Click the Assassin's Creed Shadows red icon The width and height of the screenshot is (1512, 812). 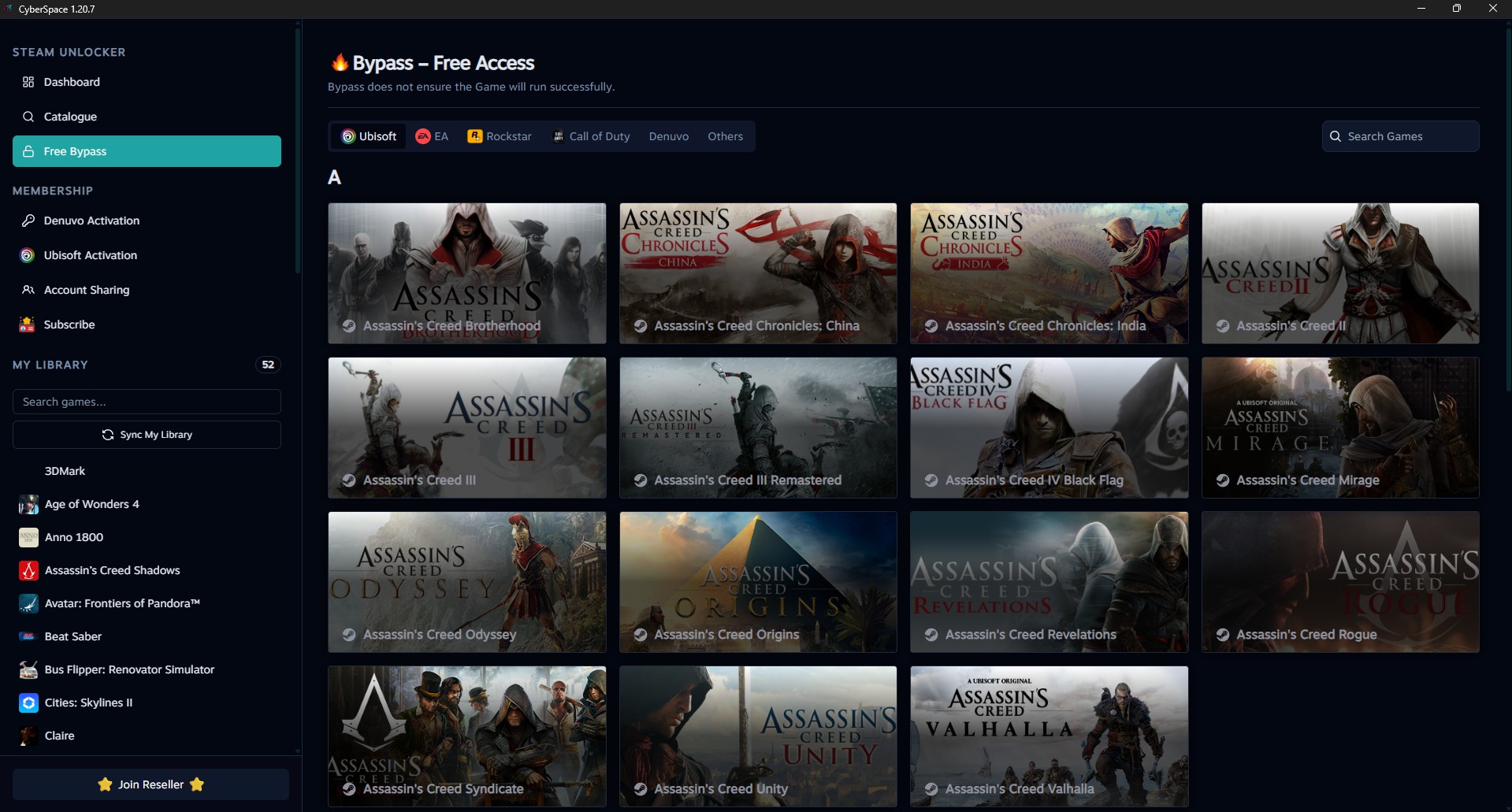point(28,570)
